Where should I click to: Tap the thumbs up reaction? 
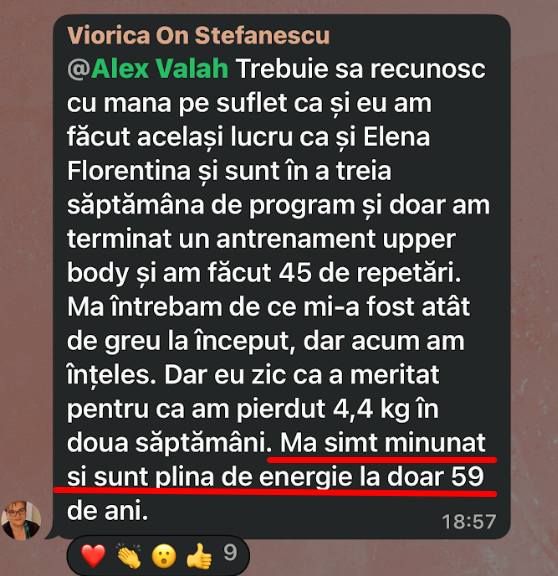pos(199,556)
